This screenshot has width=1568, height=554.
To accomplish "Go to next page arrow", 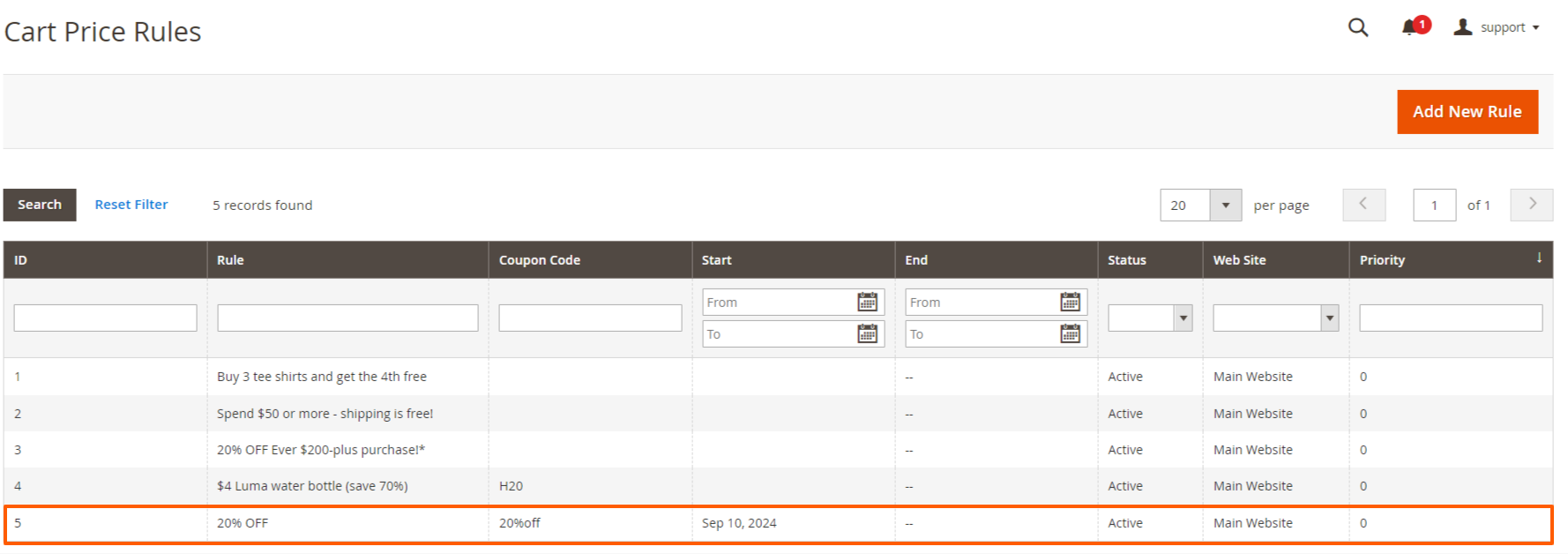I will pos(1532,205).
